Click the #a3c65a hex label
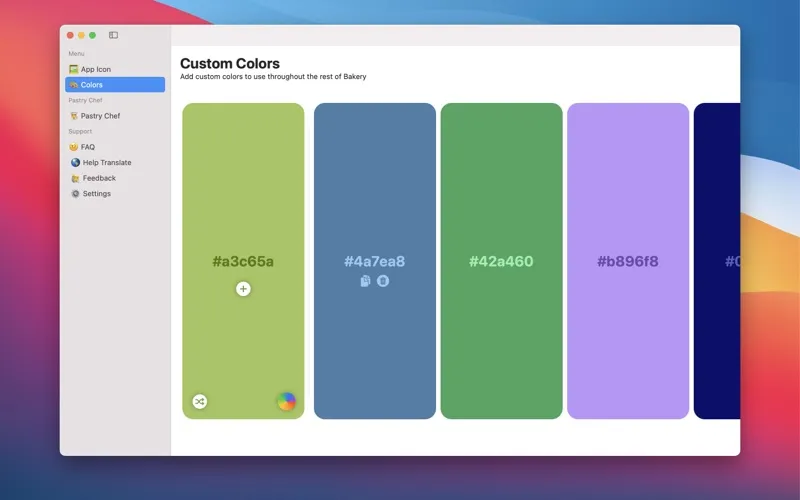Screen dimensions: 800x500 243,261
